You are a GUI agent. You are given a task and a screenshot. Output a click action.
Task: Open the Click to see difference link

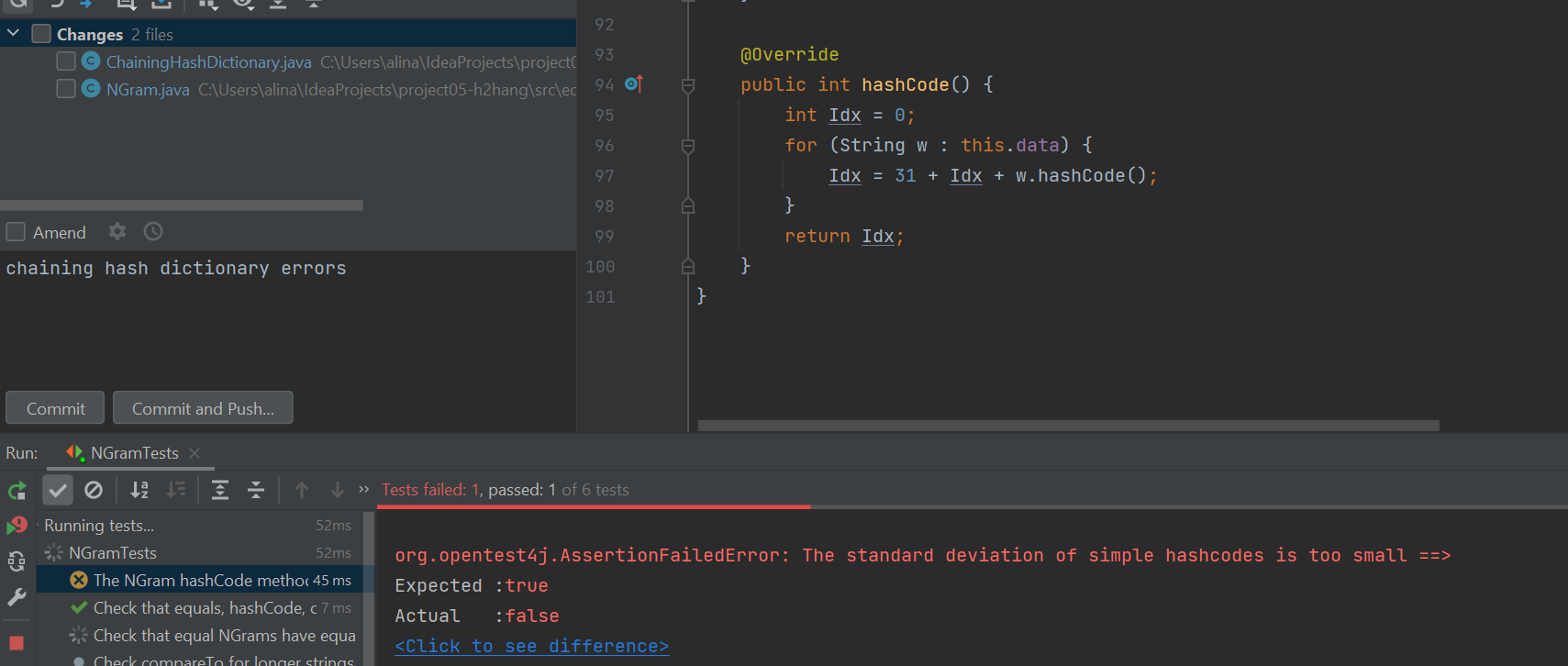531,647
